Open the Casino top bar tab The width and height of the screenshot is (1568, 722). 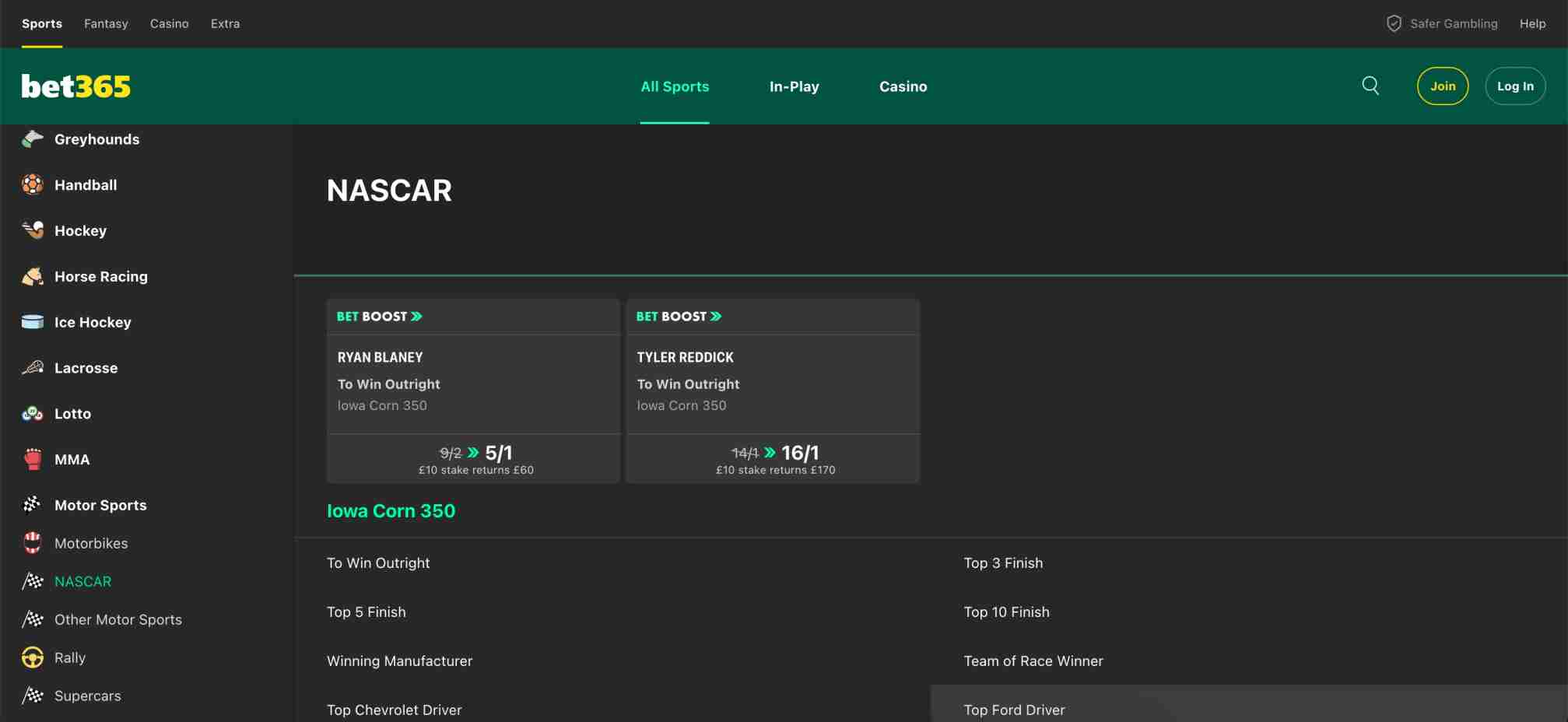(170, 23)
